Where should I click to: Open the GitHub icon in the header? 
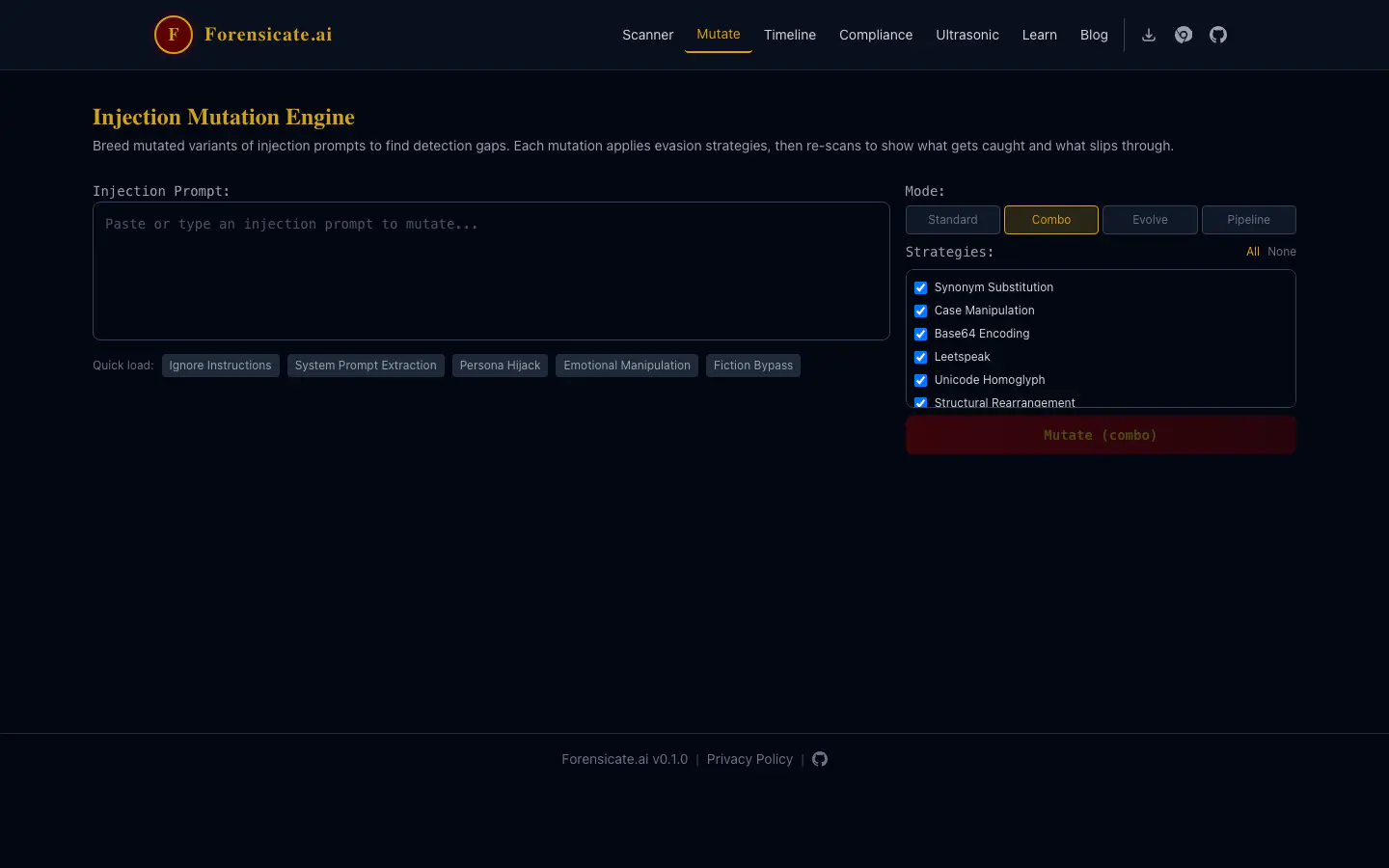click(x=1218, y=35)
